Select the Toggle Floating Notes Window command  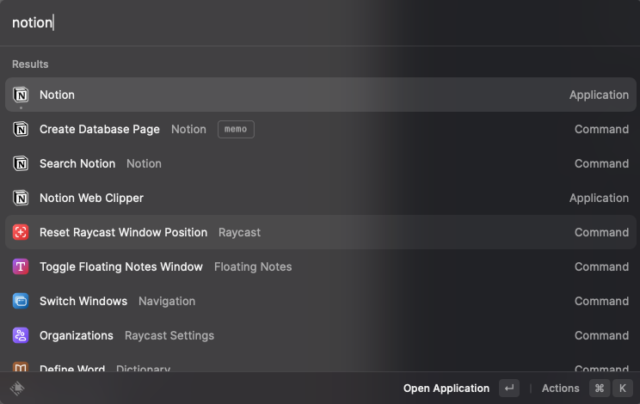(320, 266)
